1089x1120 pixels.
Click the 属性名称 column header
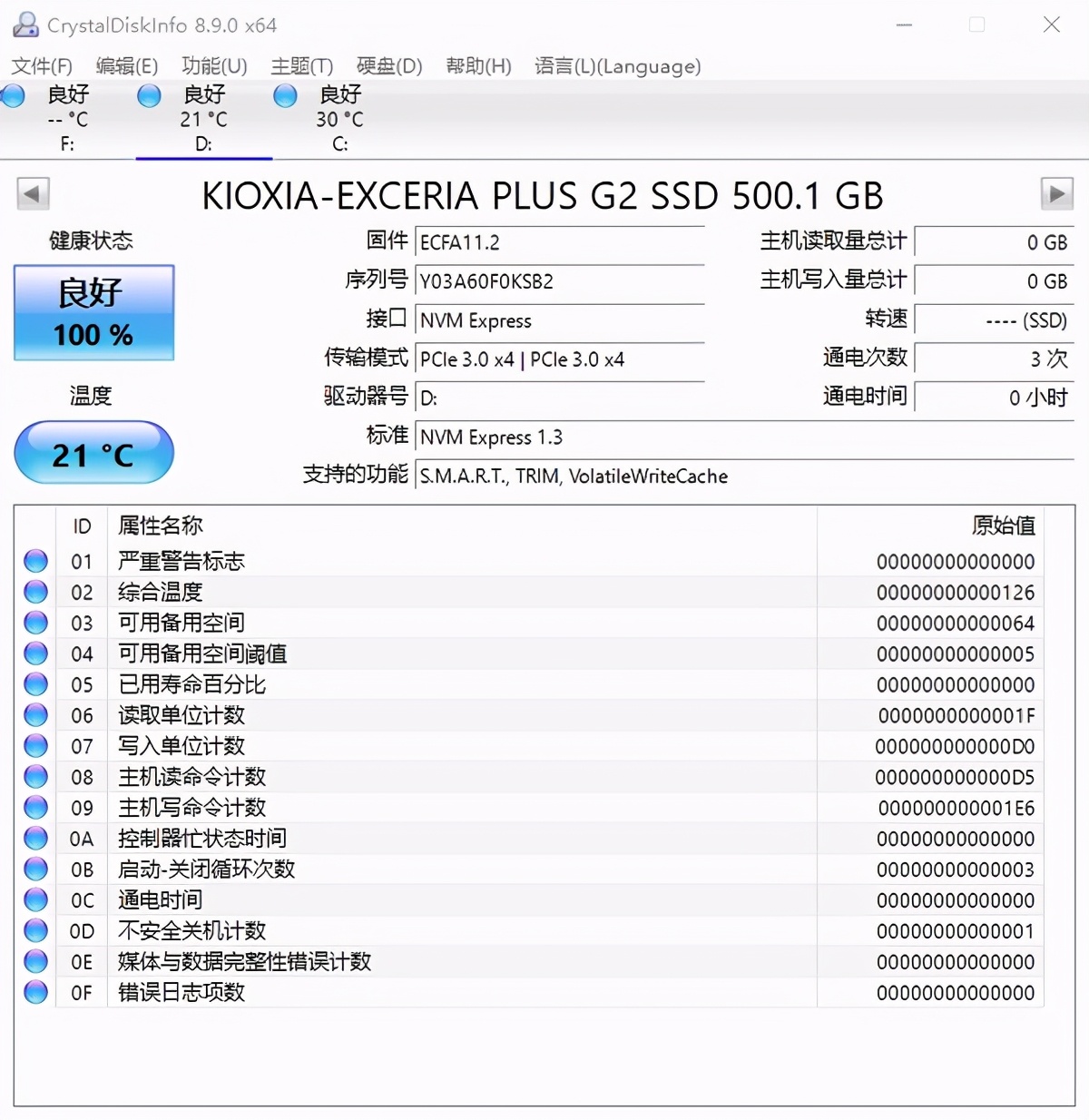[x=161, y=526]
